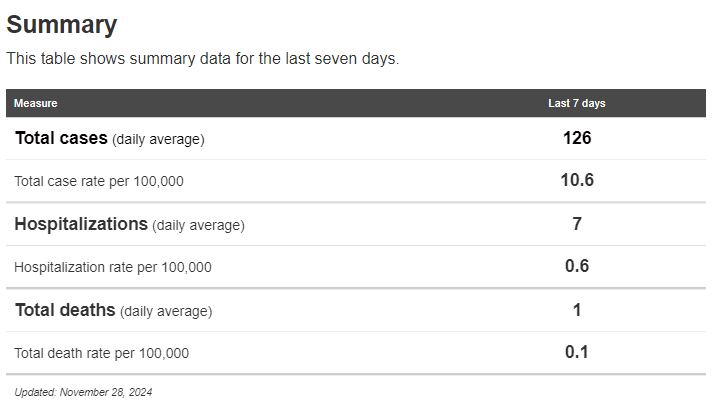This screenshot has width=716, height=420.
Task: Click the Summary heading
Action: pyautogui.click(x=62, y=25)
